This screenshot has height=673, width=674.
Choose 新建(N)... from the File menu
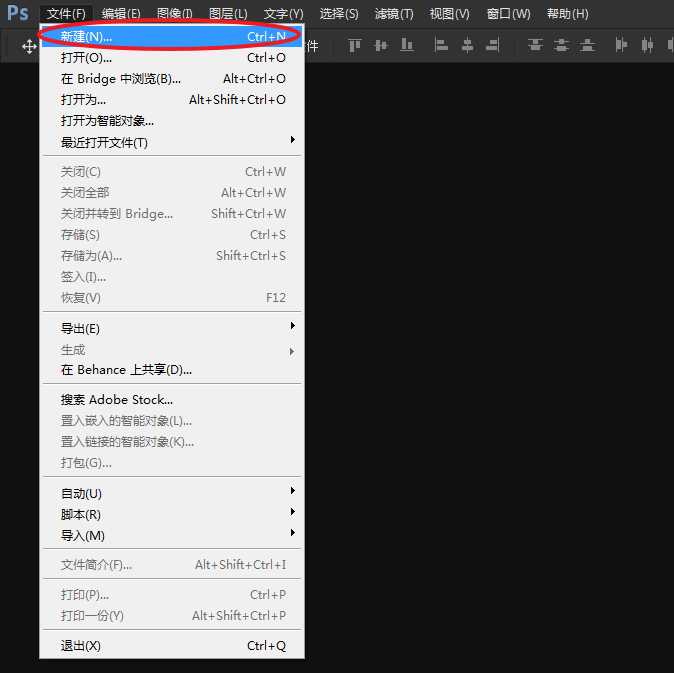[x=87, y=36]
